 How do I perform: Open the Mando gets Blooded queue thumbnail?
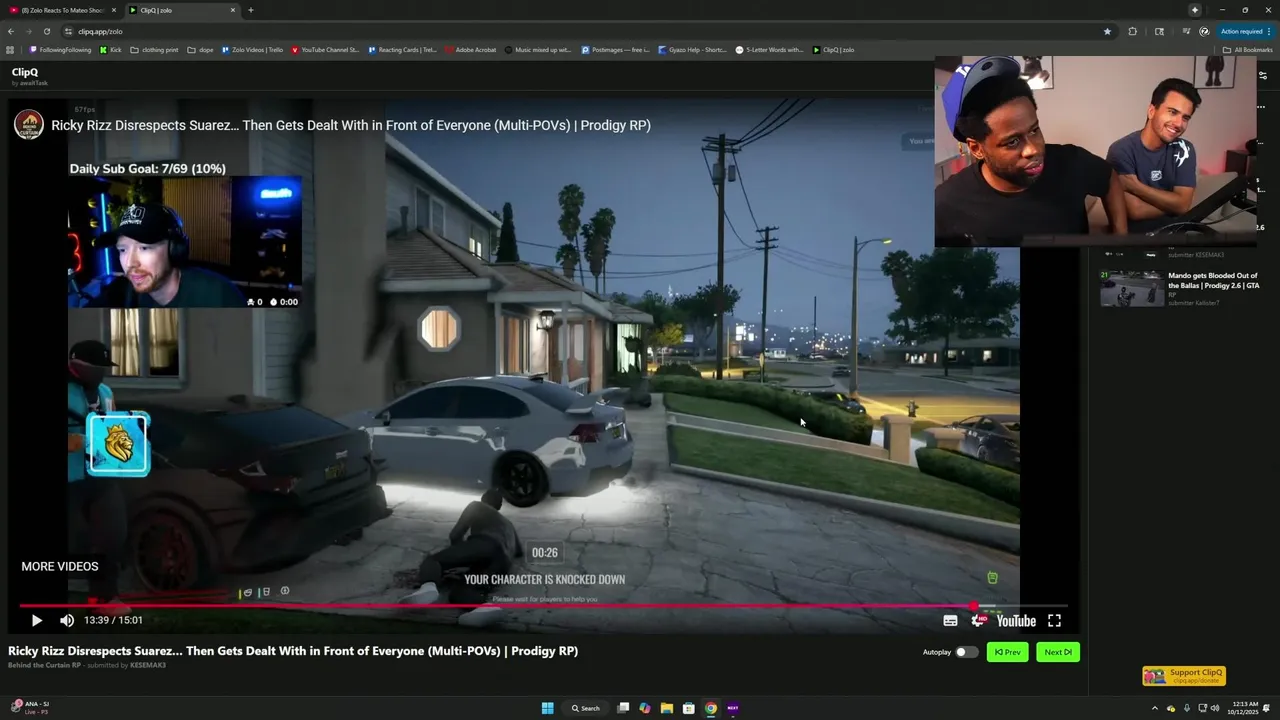1132,288
